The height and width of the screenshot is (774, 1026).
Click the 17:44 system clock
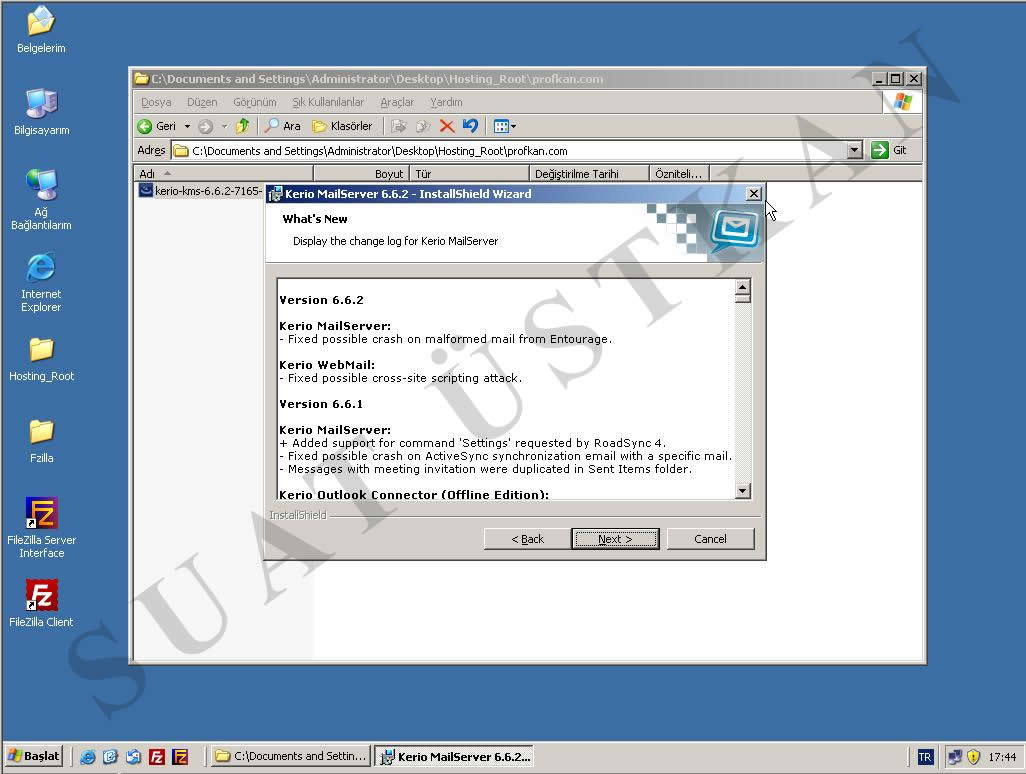click(x=1002, y=757)
